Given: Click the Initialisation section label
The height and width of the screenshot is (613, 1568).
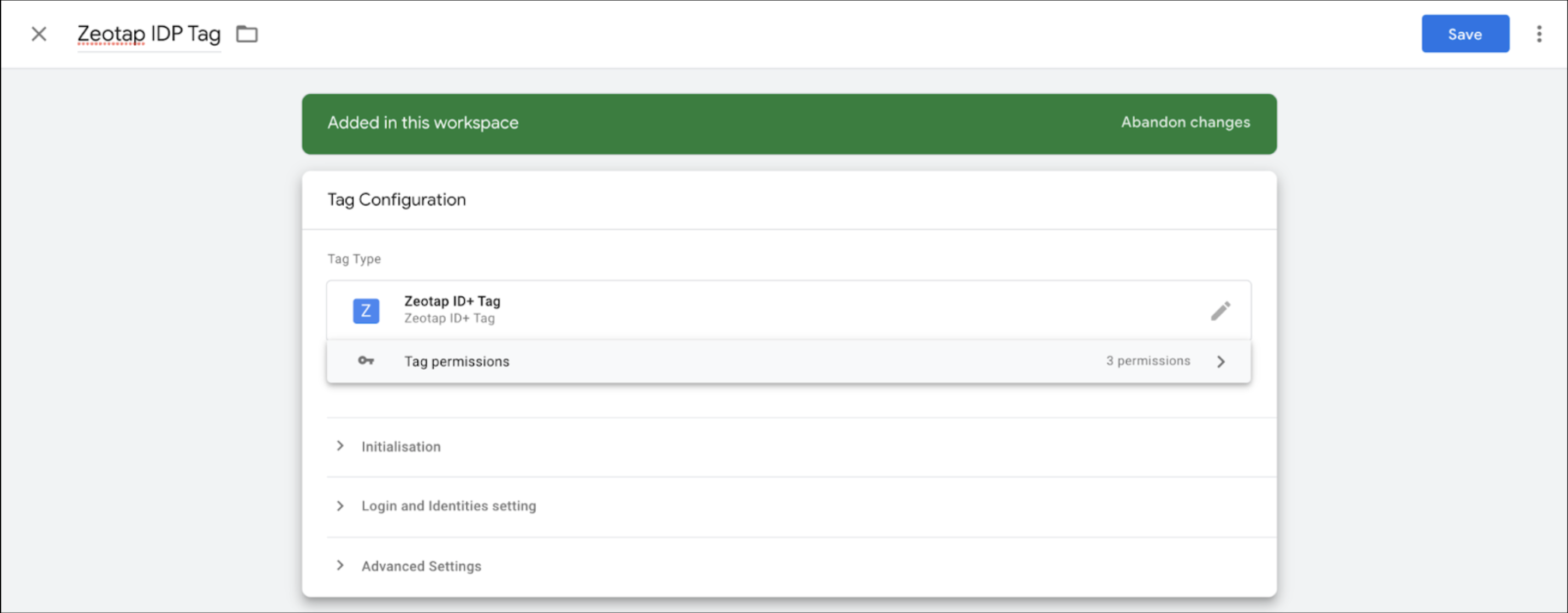Looking at the screenshot, I should 400,447.
